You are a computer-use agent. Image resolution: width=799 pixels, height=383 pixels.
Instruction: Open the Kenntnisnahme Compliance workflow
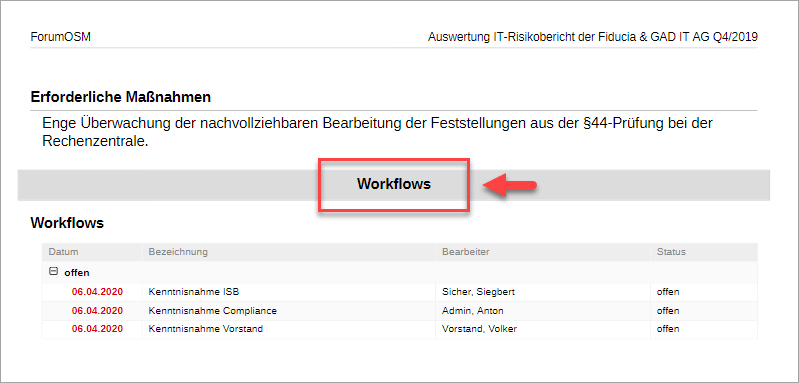point(212,311)
